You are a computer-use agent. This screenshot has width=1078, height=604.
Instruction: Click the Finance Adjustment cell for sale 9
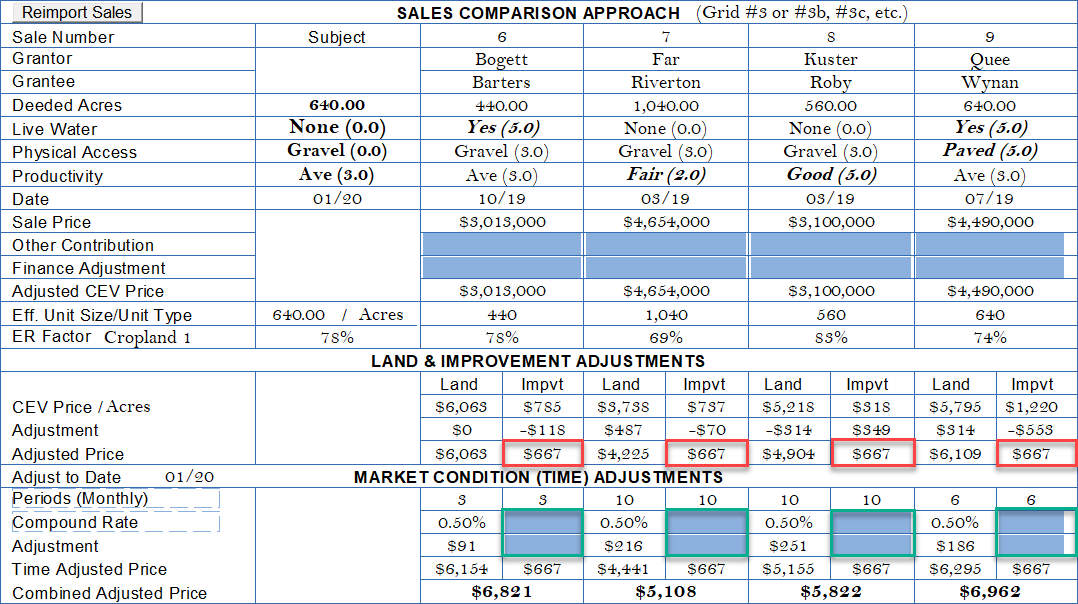click(x=989, y=268)
